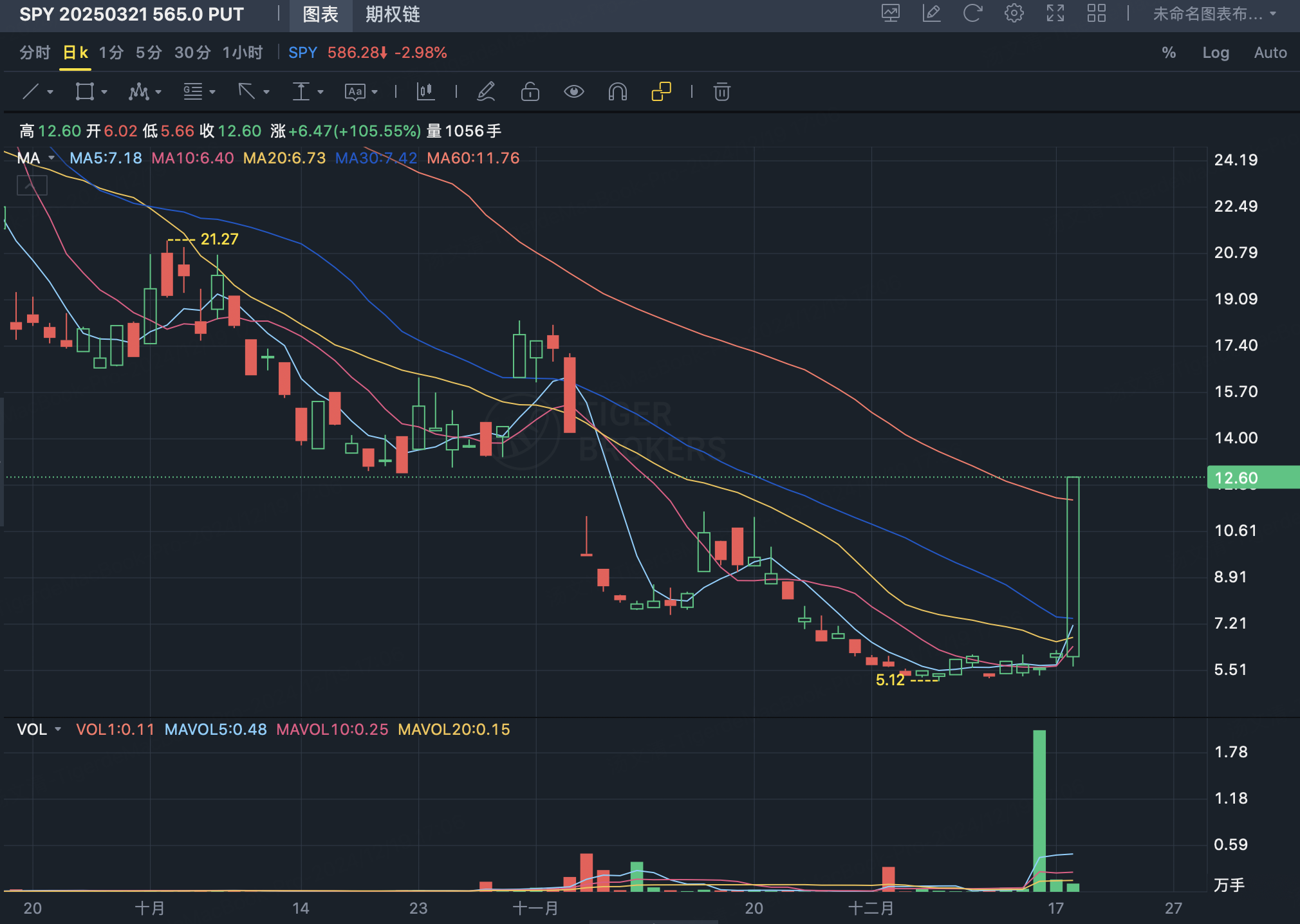Image resolution: width=1300 pixels, height=924 pixels.
Task: Select the magnet snap tool
Action: point(617,92)
